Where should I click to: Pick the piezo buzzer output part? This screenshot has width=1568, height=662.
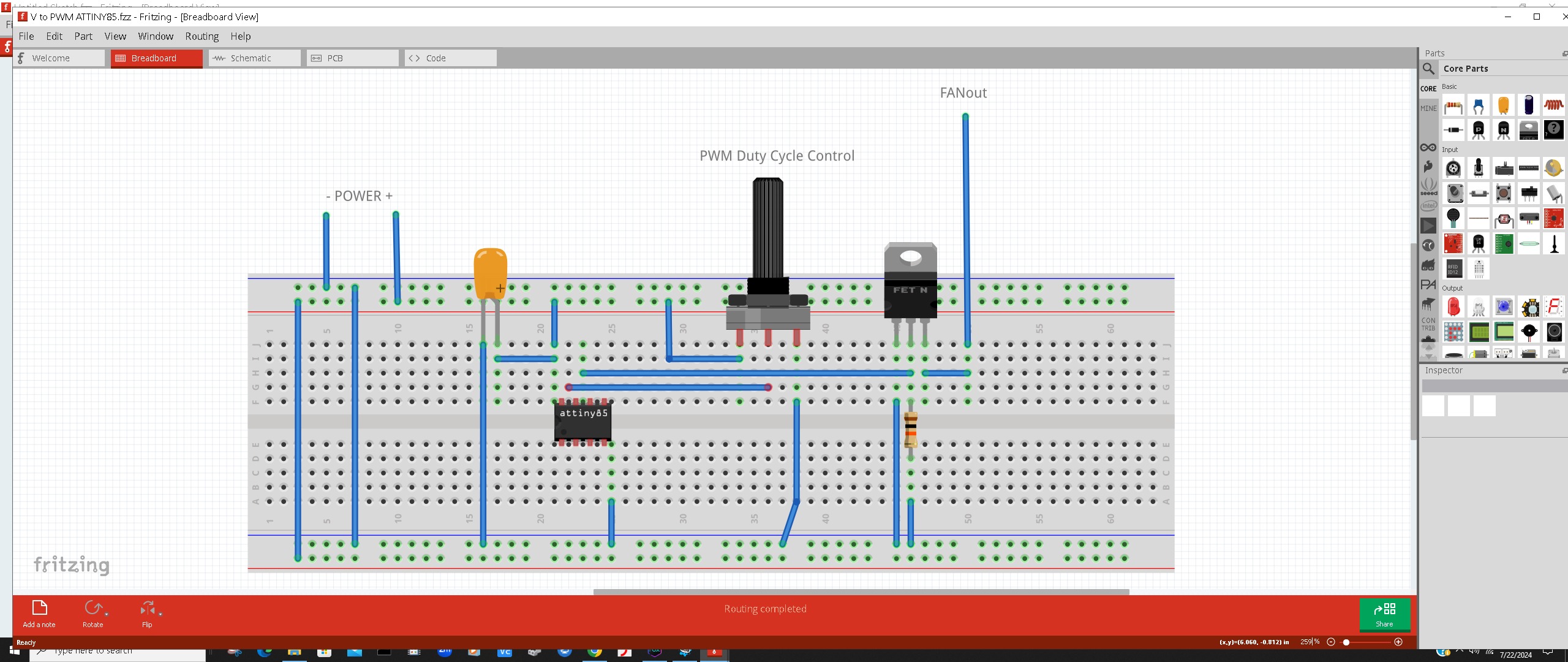tap(1528, 332)
